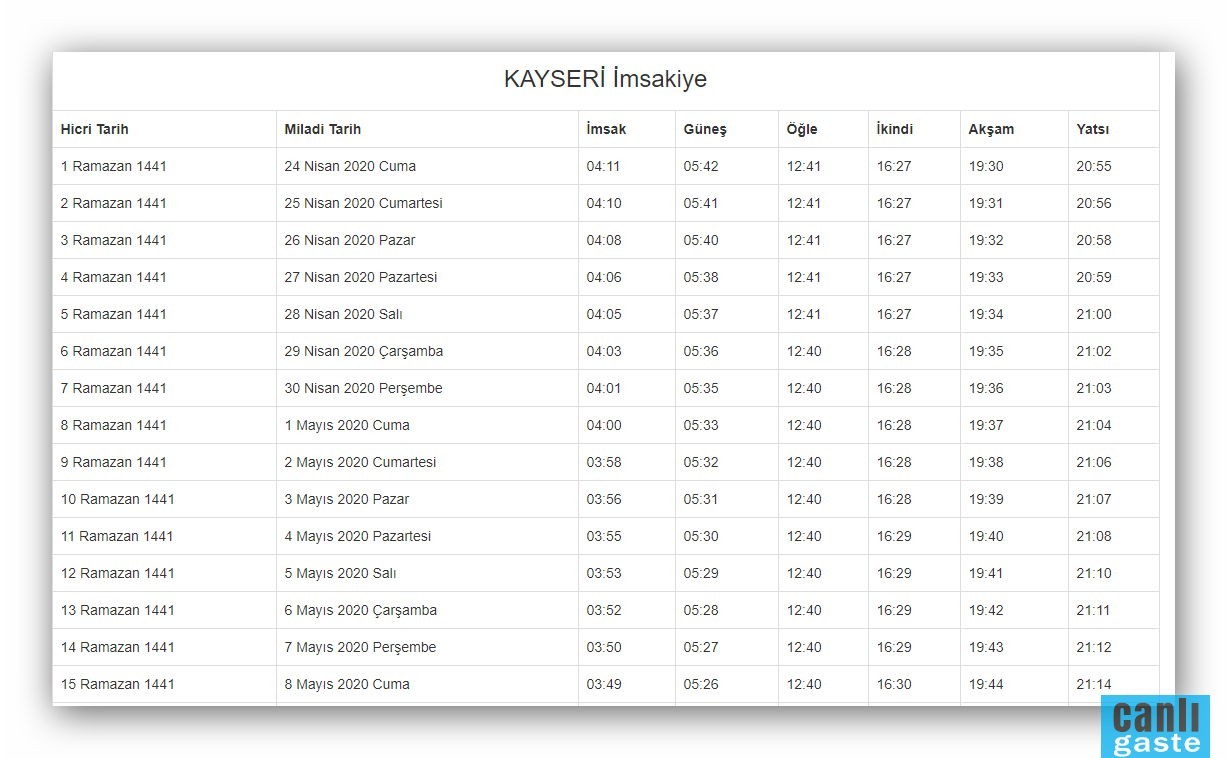Select the '11 Ramazan 1441' cell
1227x758 pixels.
(x=117, y=536)
